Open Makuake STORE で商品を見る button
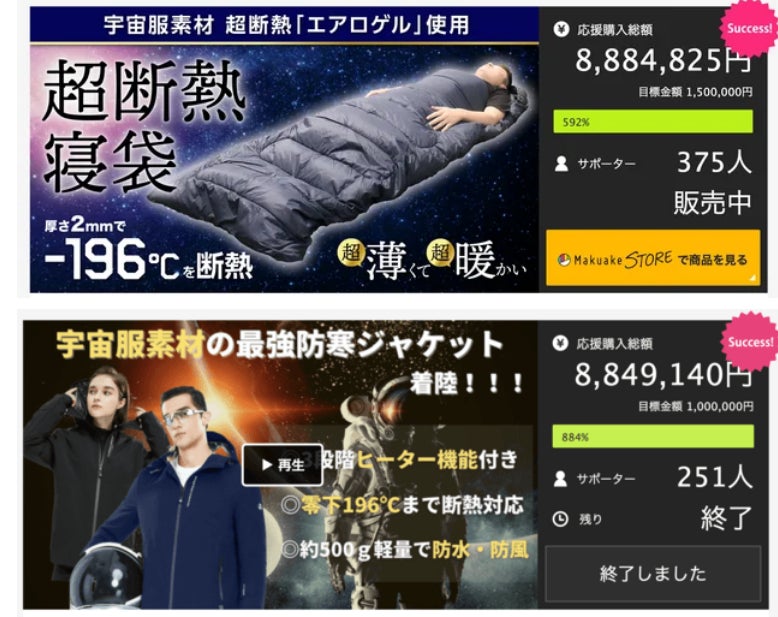The width and height of the screenshot is (778, 617). tap(653, 258)
